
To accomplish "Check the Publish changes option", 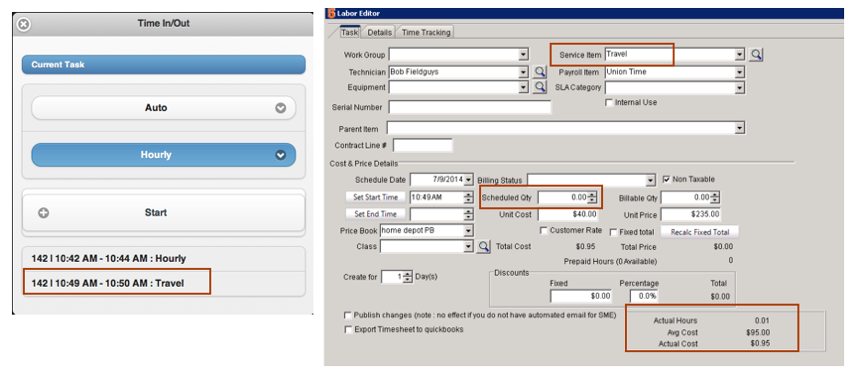I will [x=348, y=315].
